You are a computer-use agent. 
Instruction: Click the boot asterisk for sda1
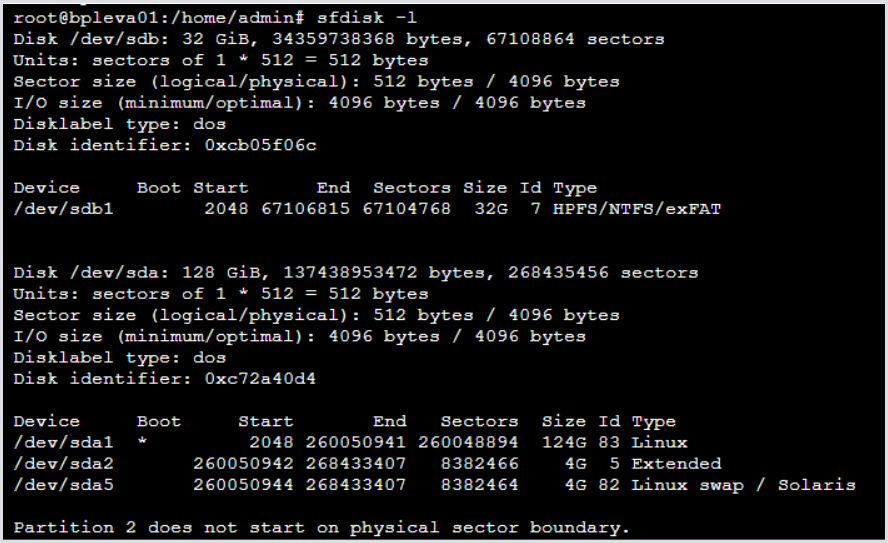[142, 442]
